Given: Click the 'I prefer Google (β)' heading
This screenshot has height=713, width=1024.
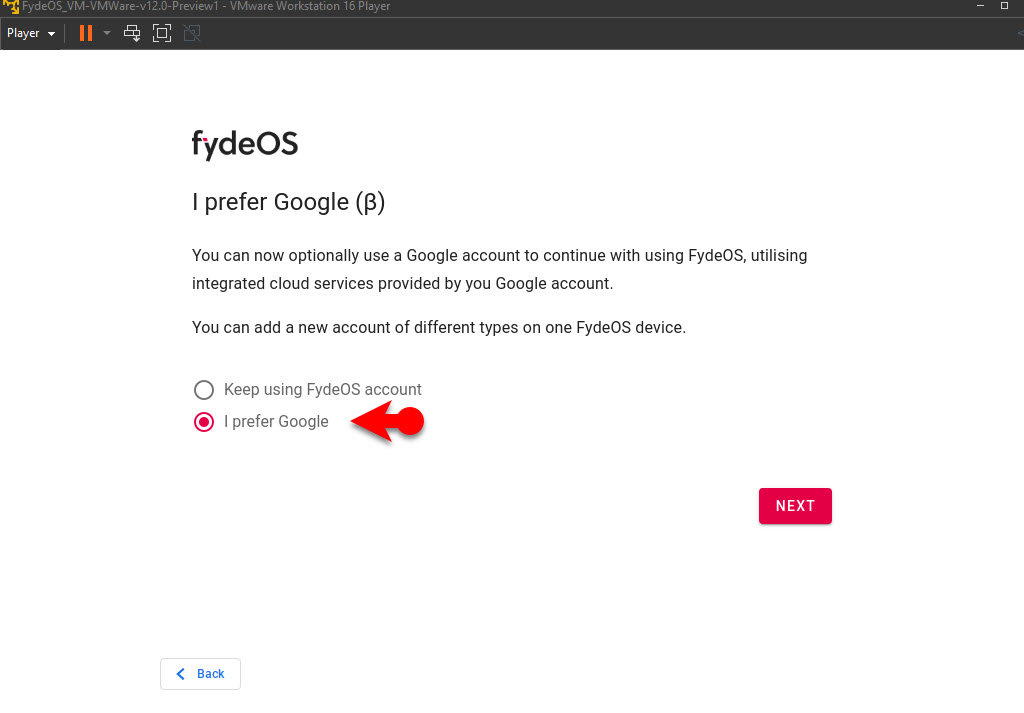Looking at the screenshot, I should point(289,202).
